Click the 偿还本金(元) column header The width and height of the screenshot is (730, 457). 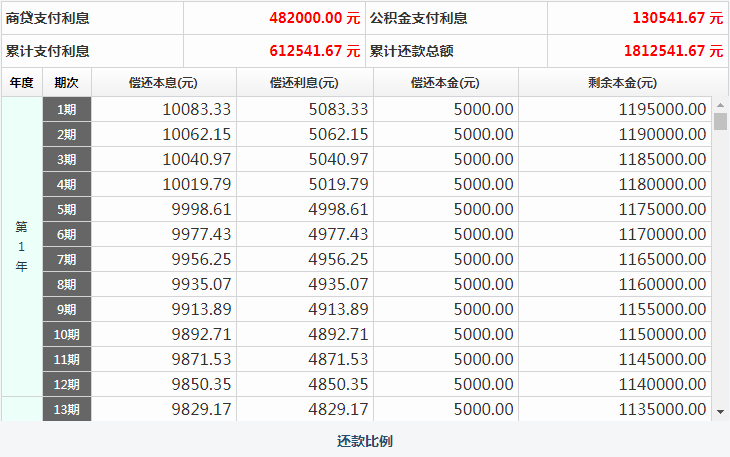[445, 83]
